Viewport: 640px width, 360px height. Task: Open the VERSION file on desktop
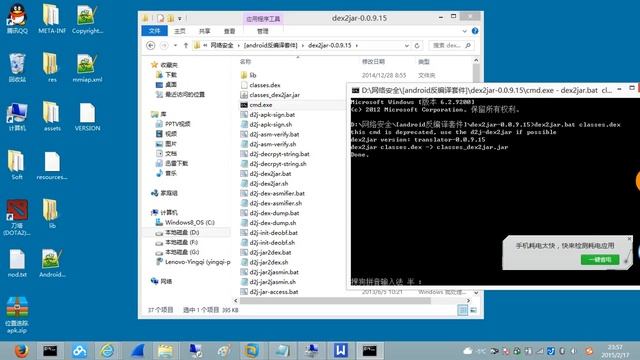[87, 117]
